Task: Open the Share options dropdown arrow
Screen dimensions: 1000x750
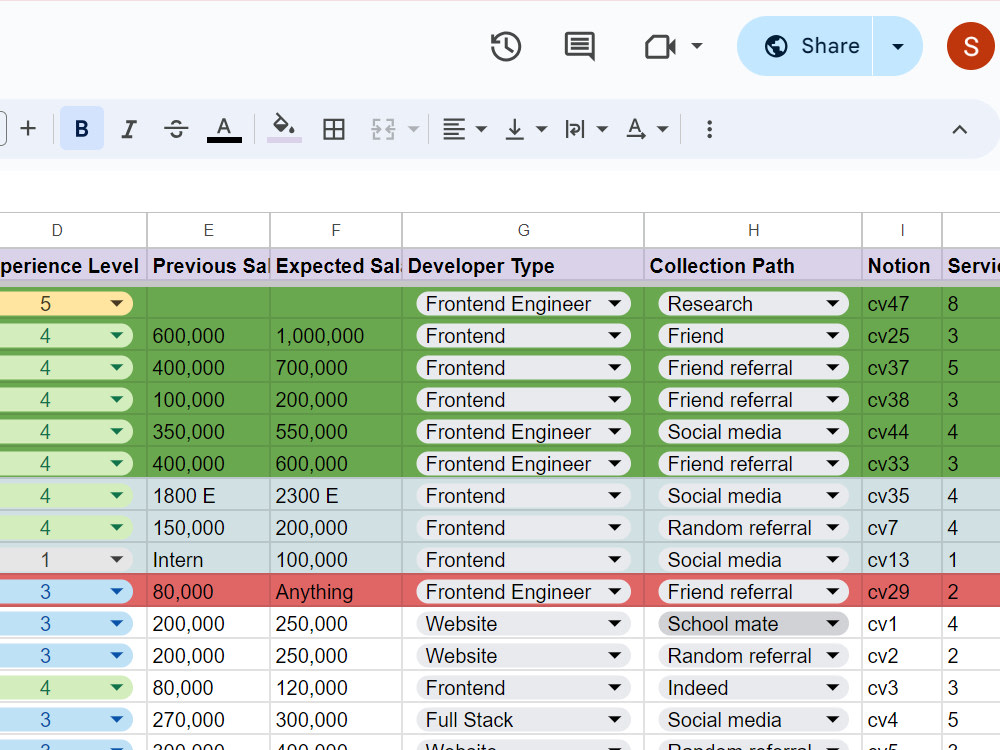Action: pyautogui.click(x=897, y=46)
